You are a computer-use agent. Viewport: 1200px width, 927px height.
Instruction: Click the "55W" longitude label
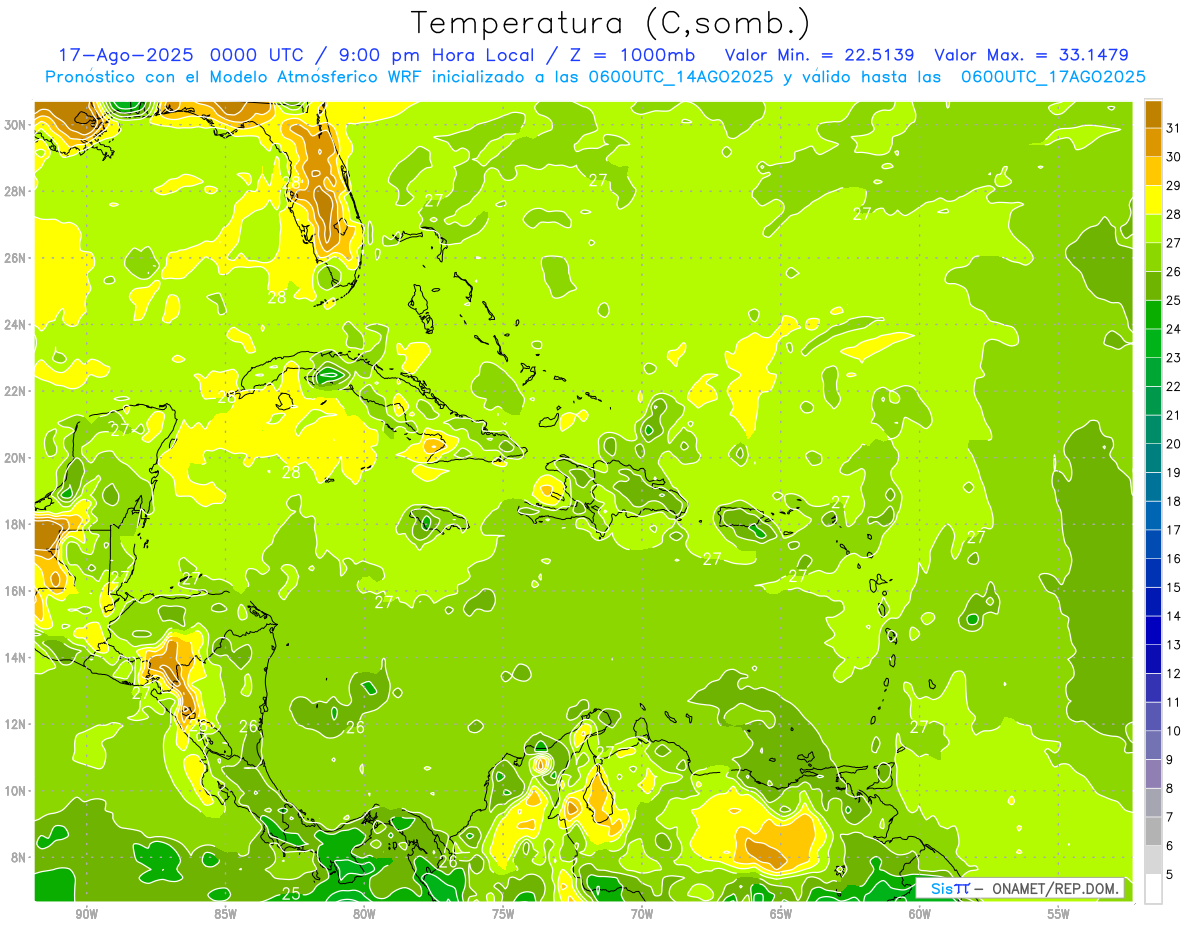pyautogui.click(x=1059, y=914)
